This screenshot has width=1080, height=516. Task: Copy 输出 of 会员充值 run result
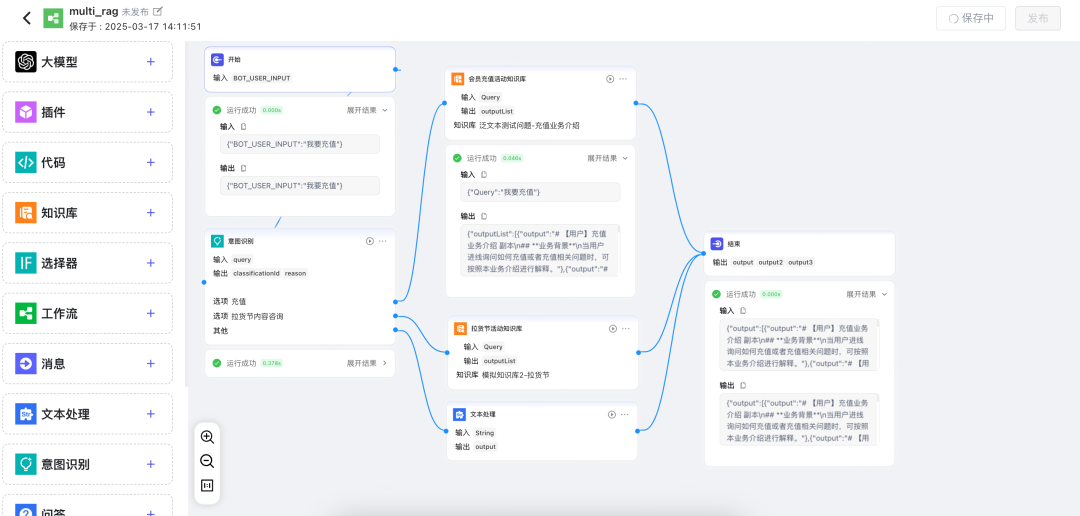click(484, 216)
